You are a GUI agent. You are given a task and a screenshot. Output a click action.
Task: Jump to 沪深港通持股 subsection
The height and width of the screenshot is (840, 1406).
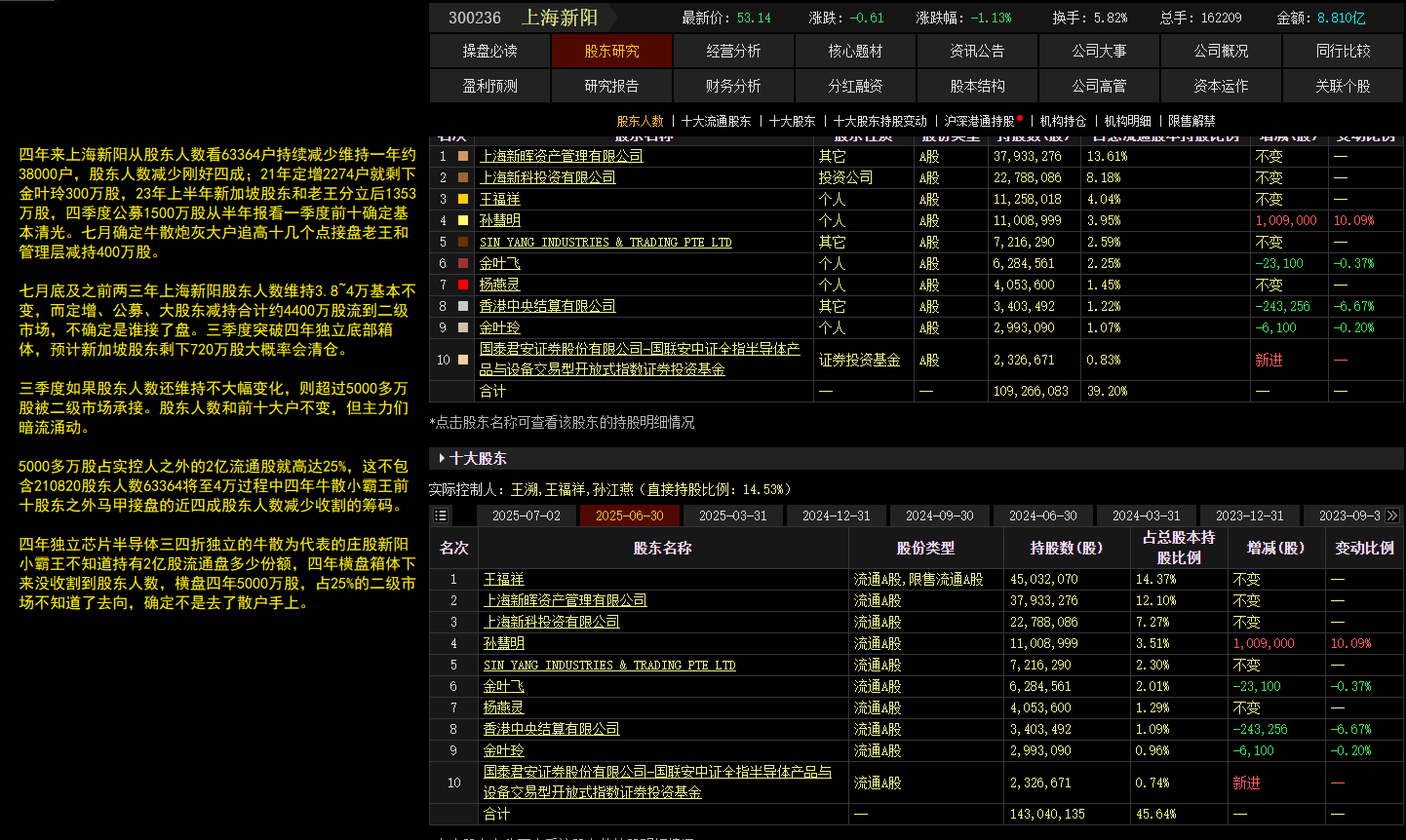coord(980,121)
